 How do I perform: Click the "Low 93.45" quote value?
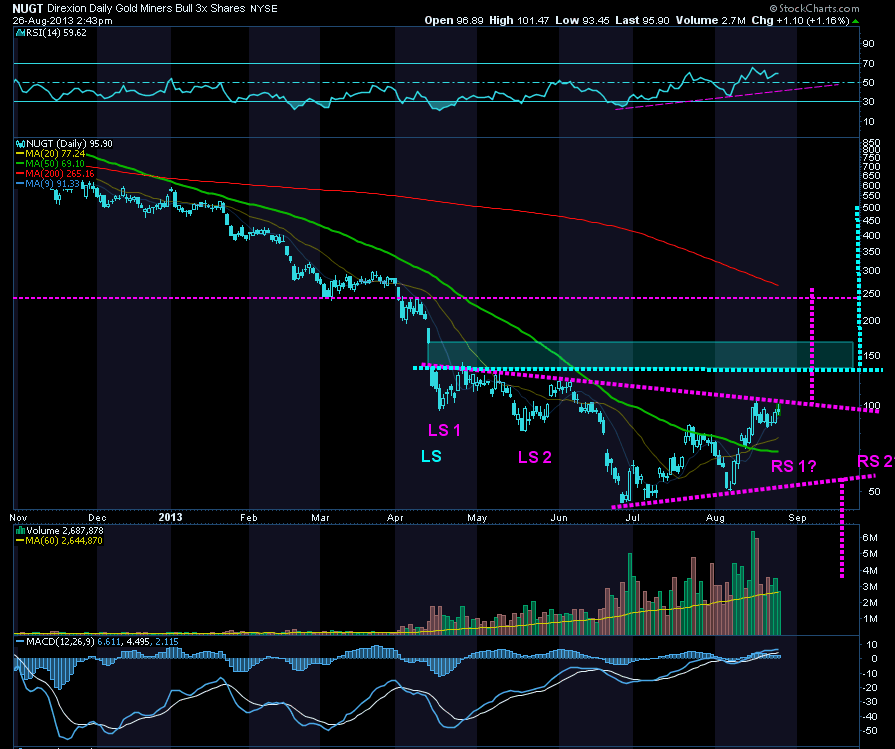pyautogui.click(x=582, y=21)
